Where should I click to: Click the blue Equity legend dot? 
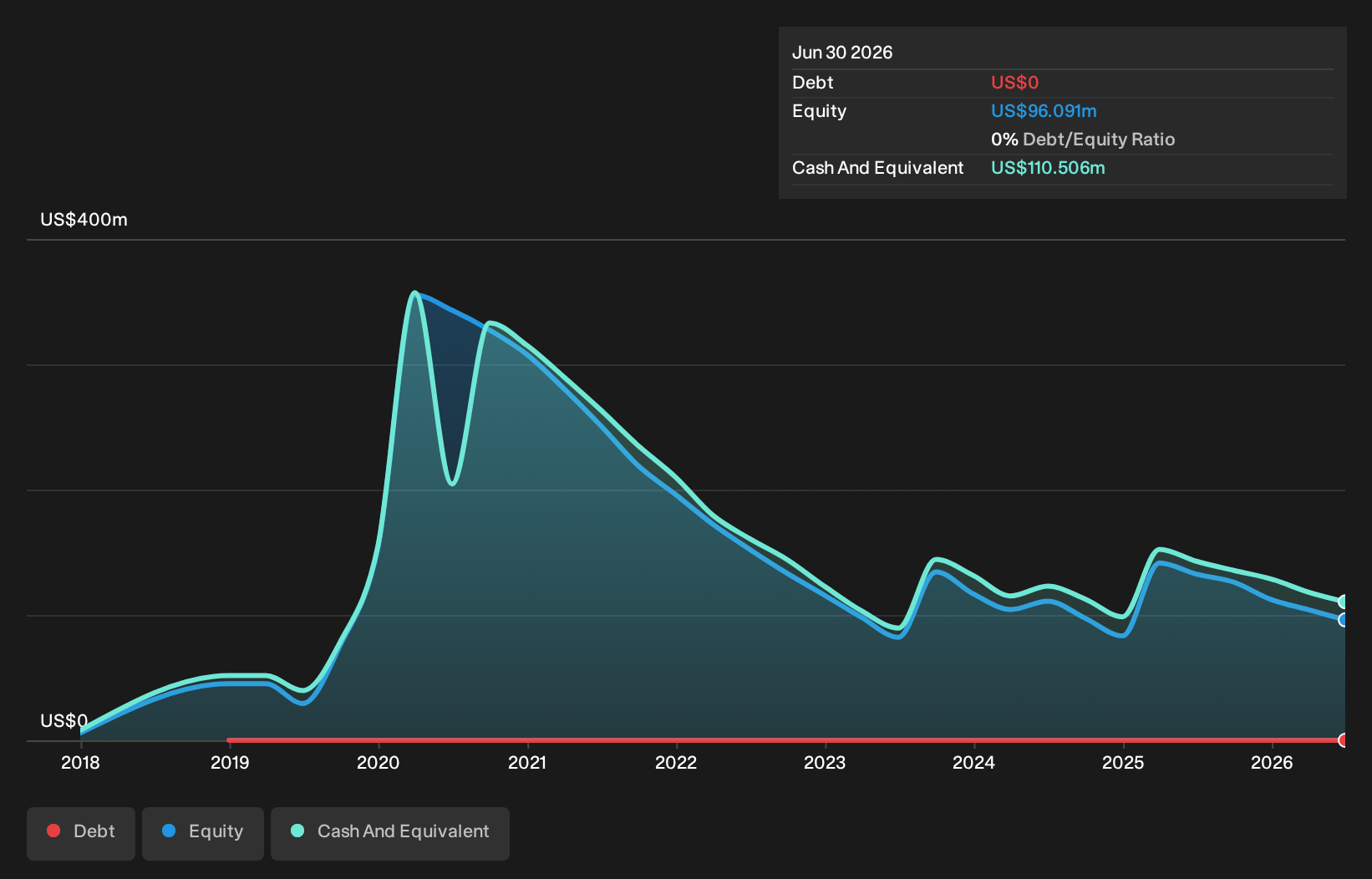[x=169, y=831]
